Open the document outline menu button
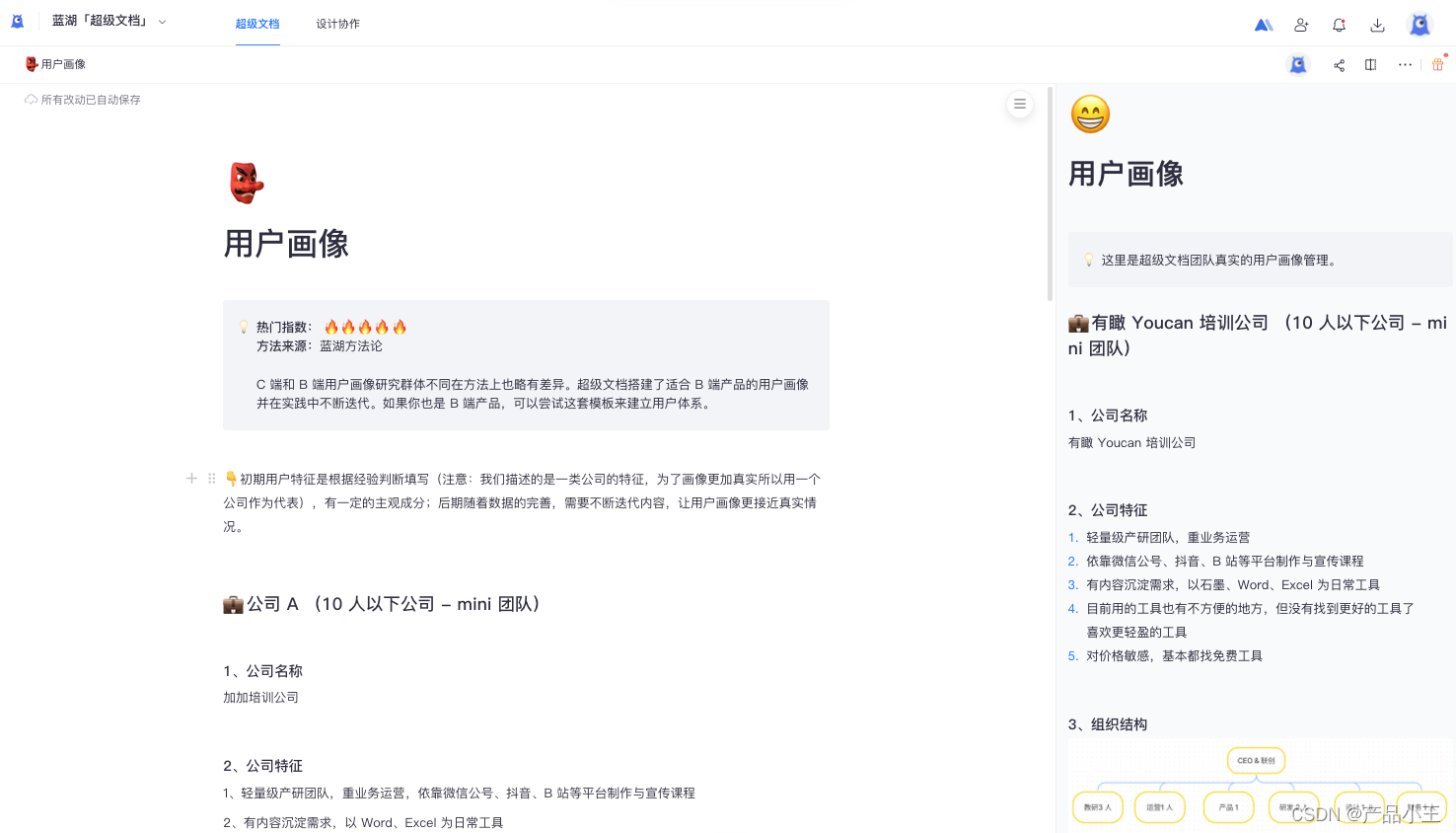 [1020, 104]
